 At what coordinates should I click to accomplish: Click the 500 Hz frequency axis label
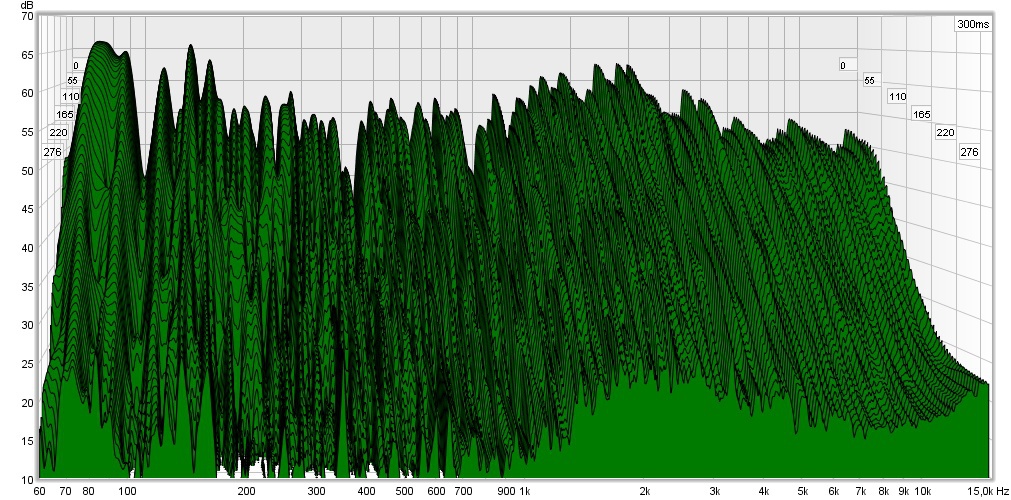(x=404, y=491)
